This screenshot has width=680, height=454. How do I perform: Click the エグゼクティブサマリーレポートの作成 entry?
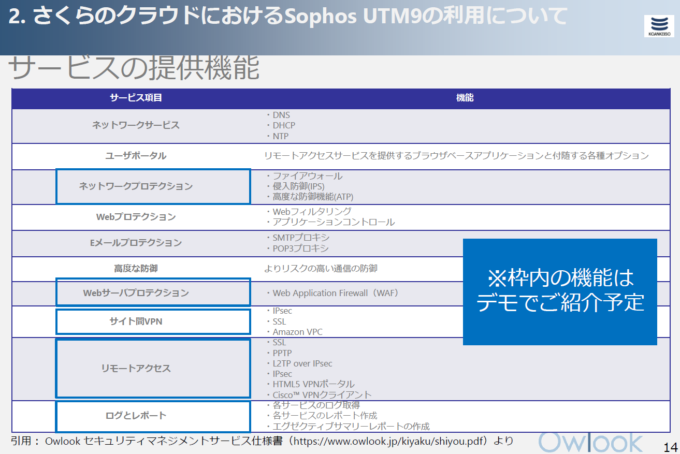tap(351, 426)
